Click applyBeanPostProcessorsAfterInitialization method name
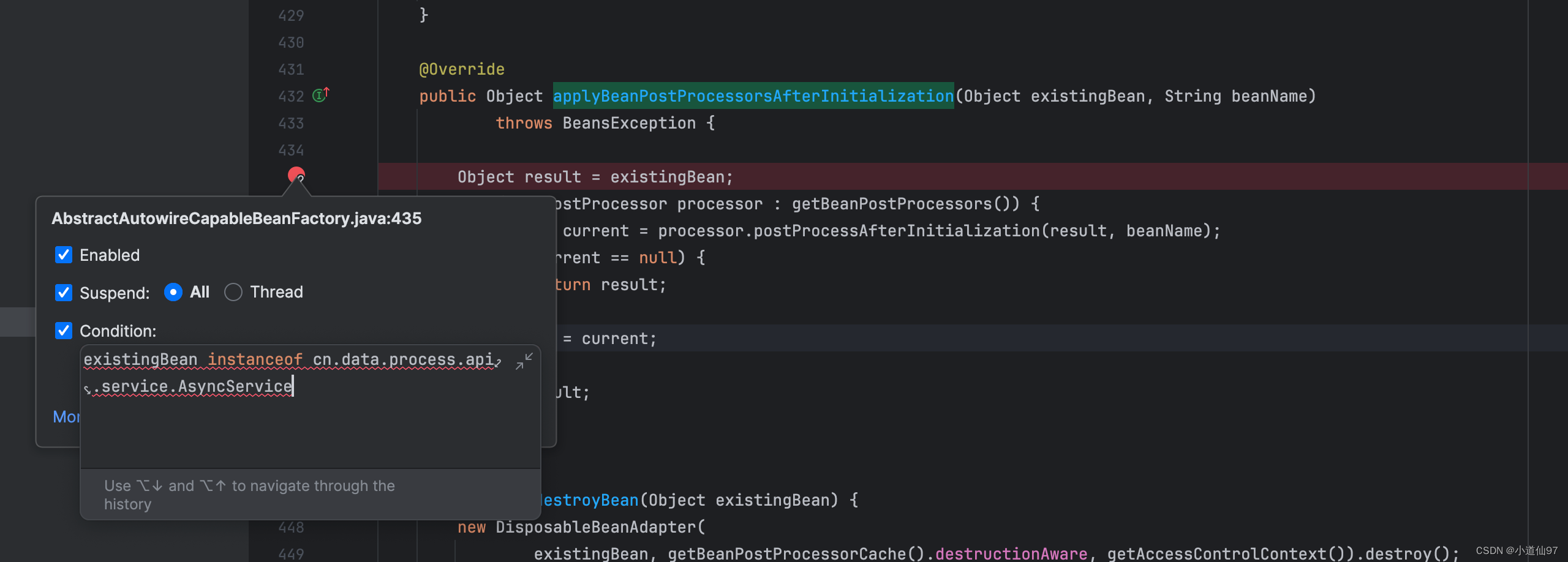The height and width of the screenshot is (562, 1568). (x=753, y=96)
